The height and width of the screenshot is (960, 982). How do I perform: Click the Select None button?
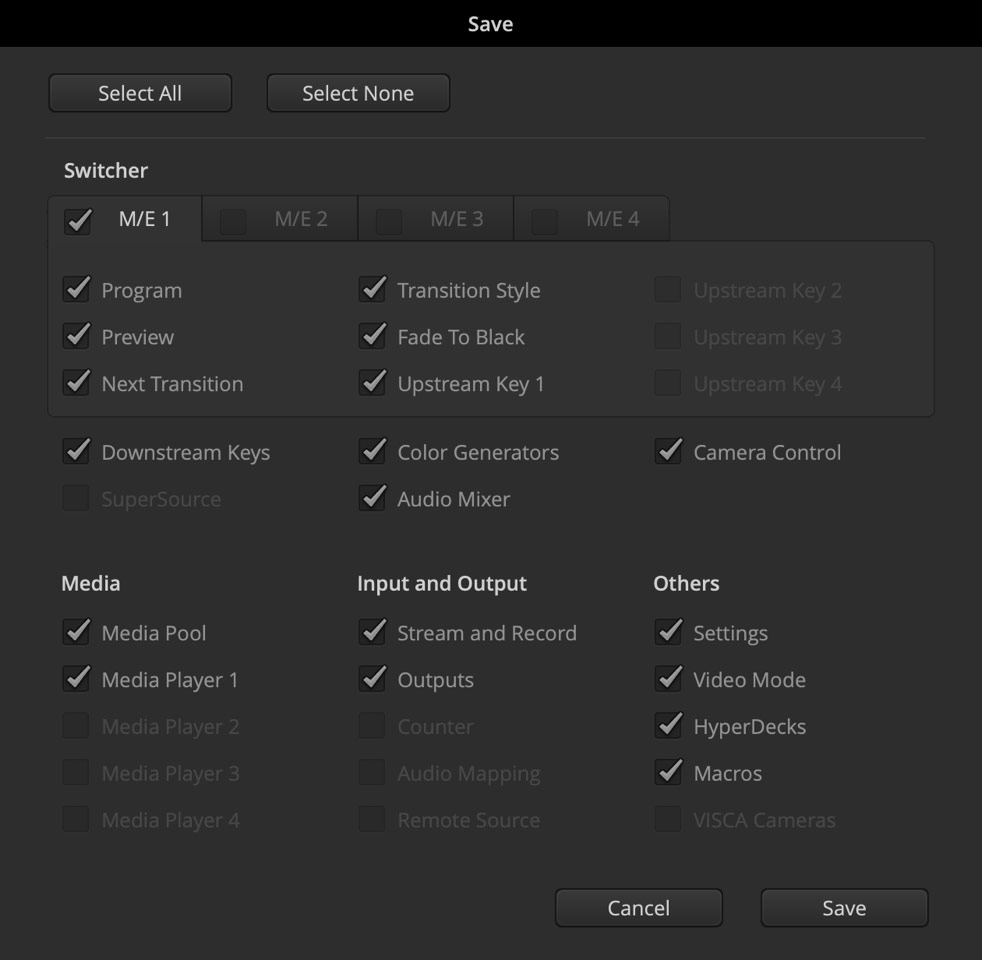[x=357, y=93]
